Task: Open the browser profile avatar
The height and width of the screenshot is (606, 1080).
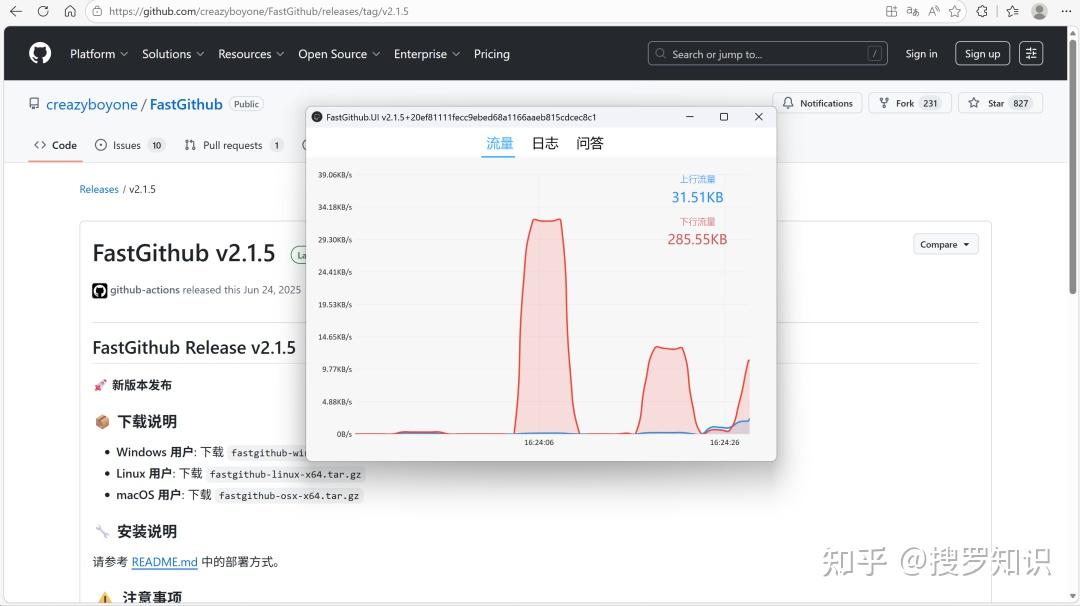Action: (x=1039, y=11)
